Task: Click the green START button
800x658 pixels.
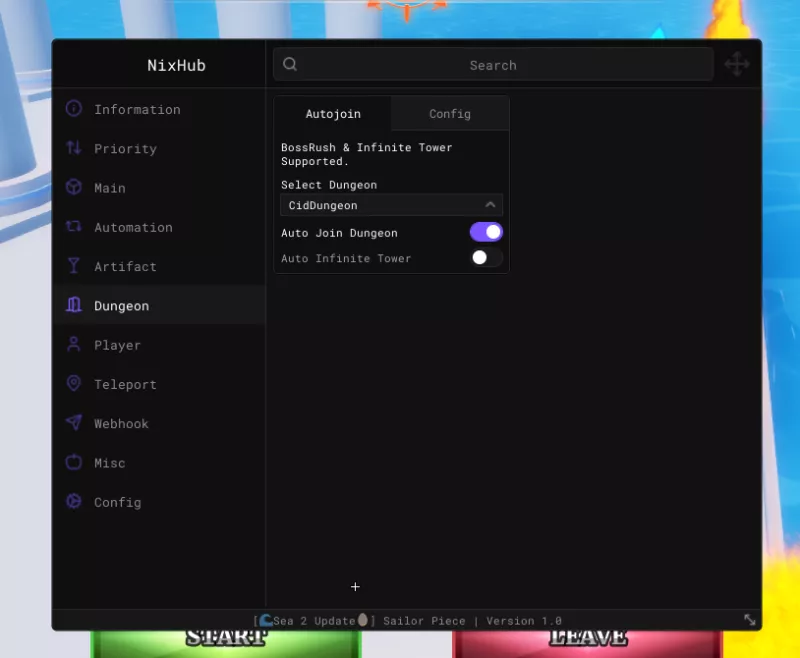Action: 226,644
